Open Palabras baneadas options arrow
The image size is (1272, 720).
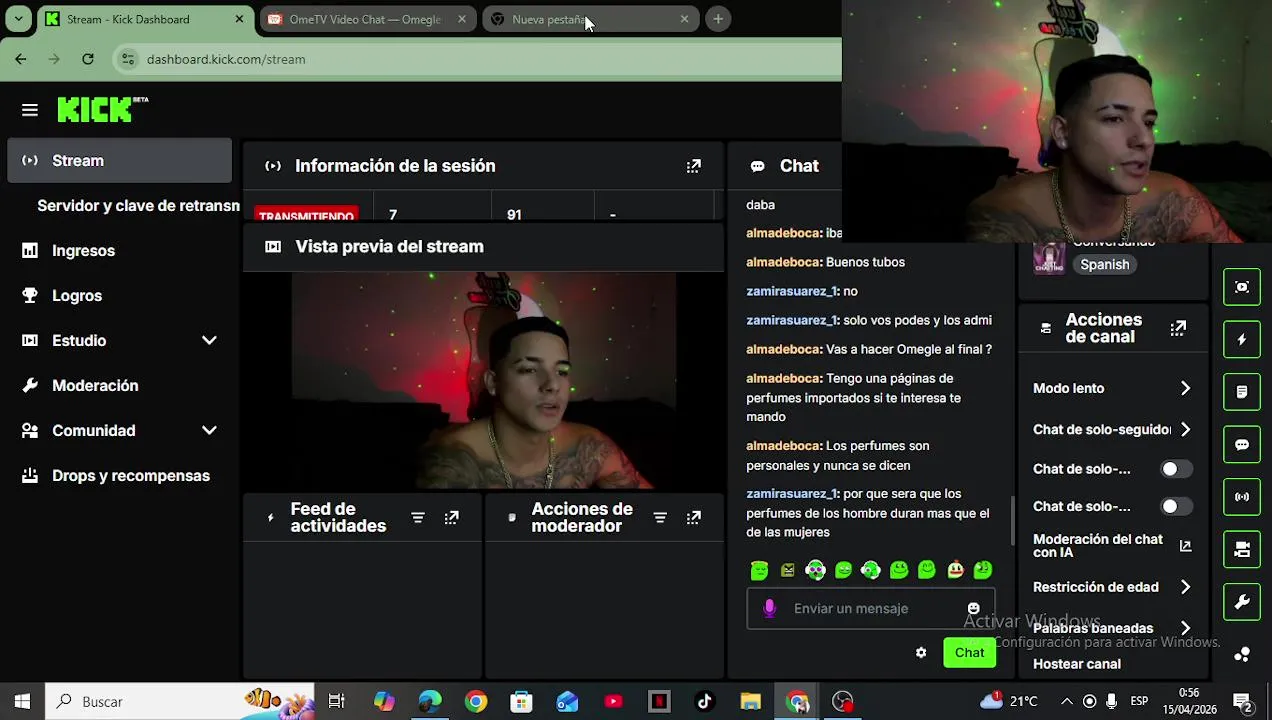click(1185, 628)
